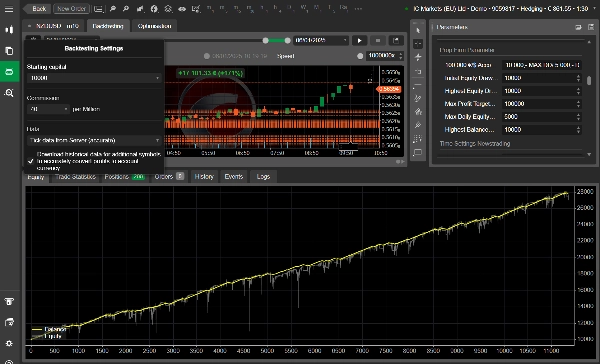Click the save backtest report icon
This screenshot has width=600, height=364.
pos(396,40)
